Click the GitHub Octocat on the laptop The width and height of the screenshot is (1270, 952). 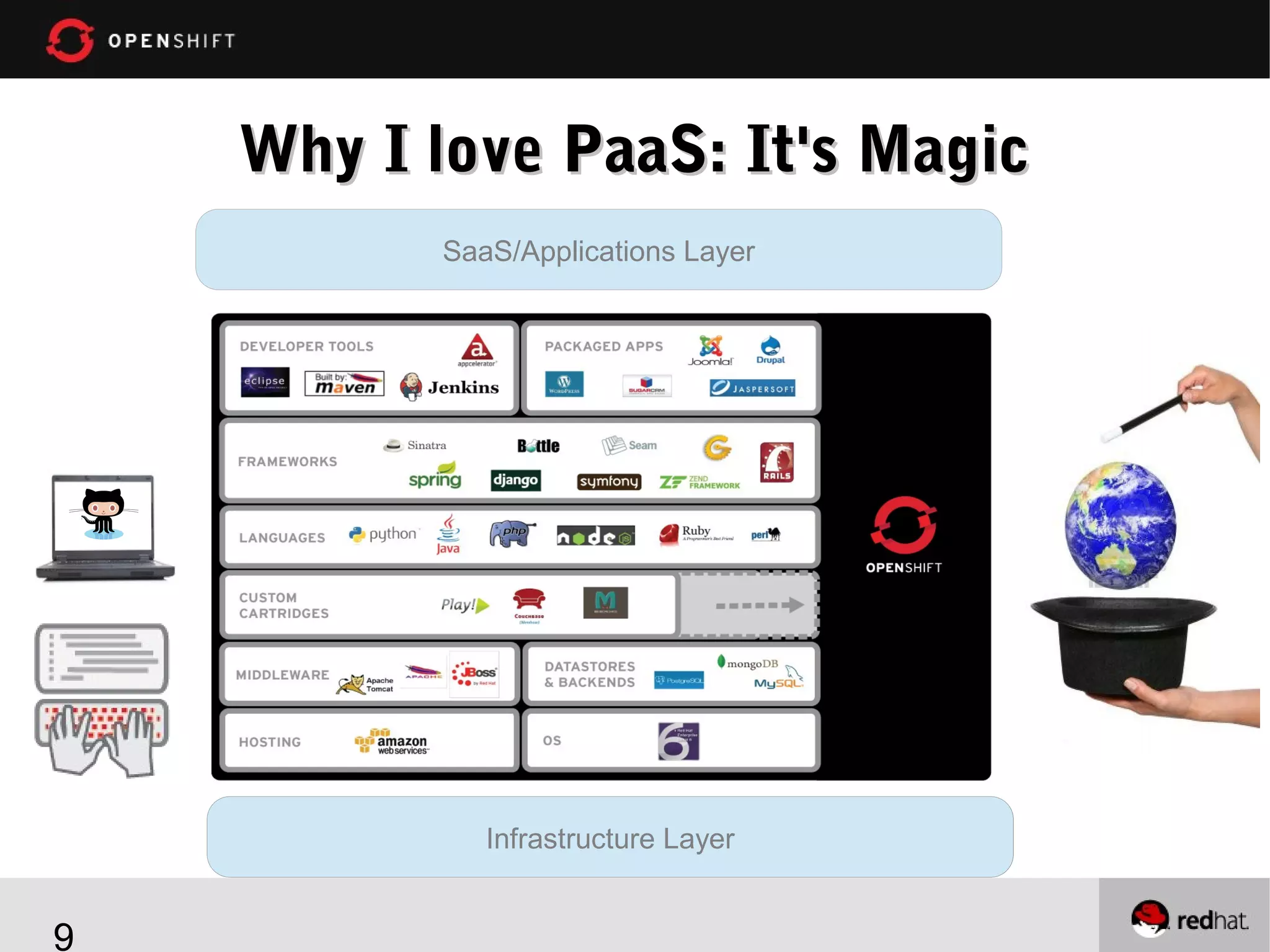(x=104, y=514)
